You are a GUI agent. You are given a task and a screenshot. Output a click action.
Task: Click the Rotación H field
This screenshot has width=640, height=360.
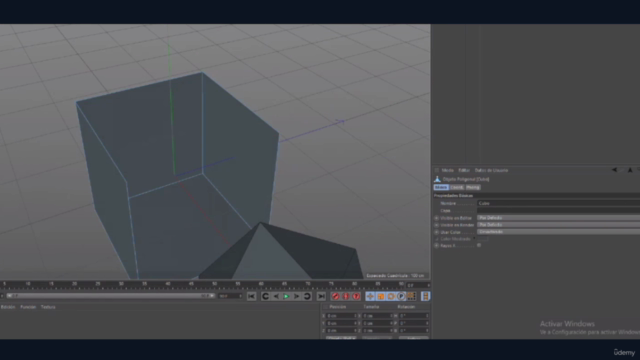(x=413, y=316)
